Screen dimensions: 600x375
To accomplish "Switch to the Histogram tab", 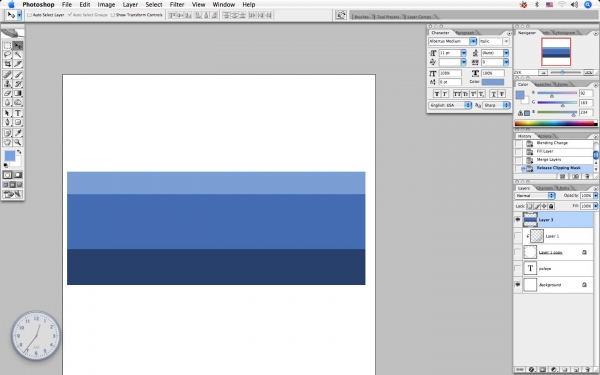I will pyautogui.click(x=565, y=33).
